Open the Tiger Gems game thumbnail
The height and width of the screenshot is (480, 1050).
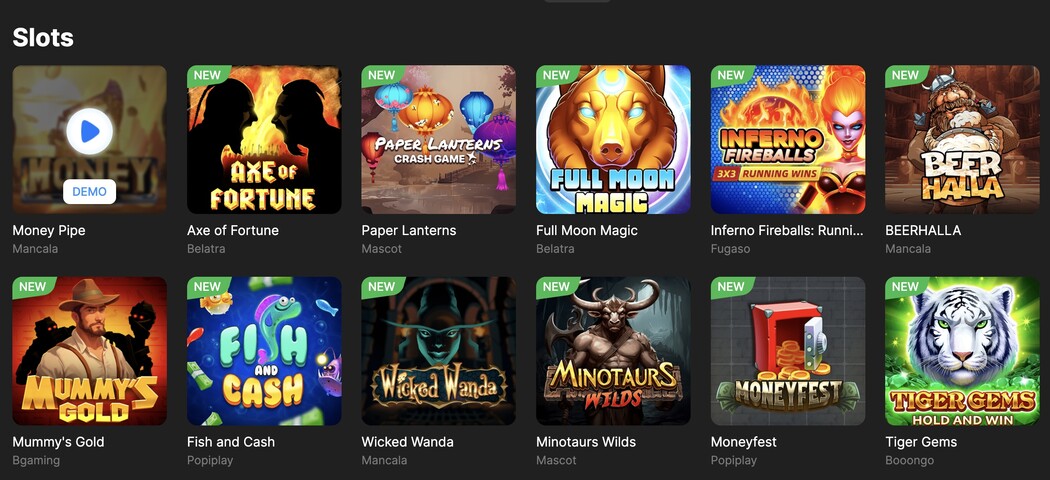click(x=962, y=351)
